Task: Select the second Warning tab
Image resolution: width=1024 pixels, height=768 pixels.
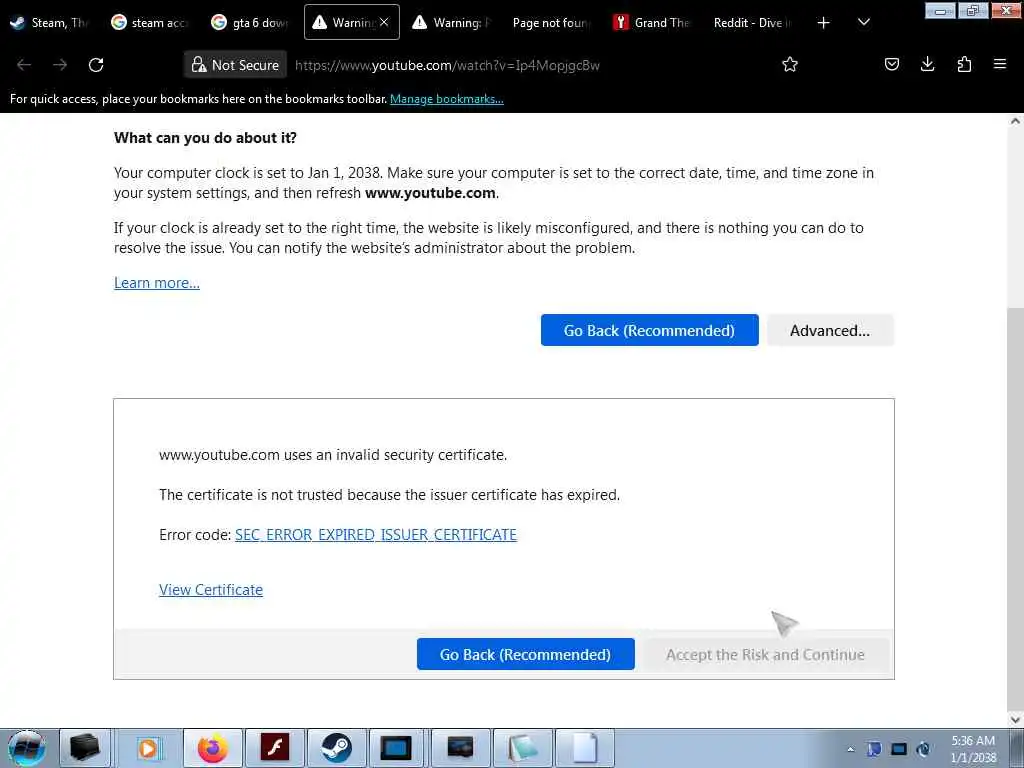Action: pos(451,22)
